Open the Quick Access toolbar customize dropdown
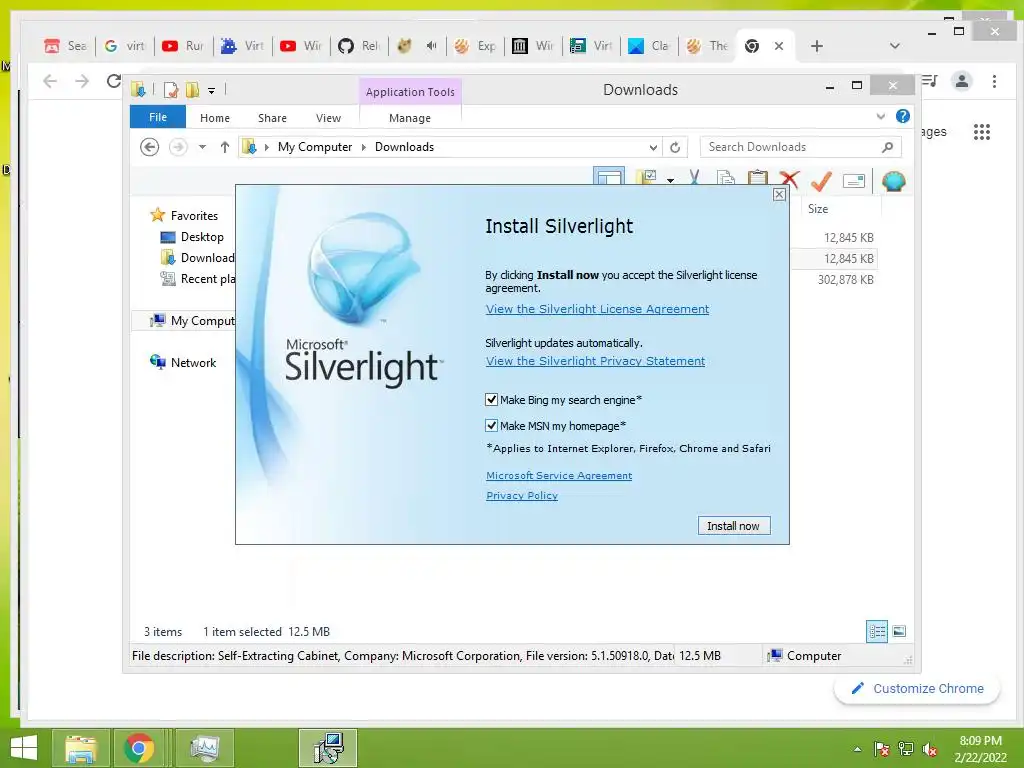This screenshot has height=768, width=1024. [211, 91]
